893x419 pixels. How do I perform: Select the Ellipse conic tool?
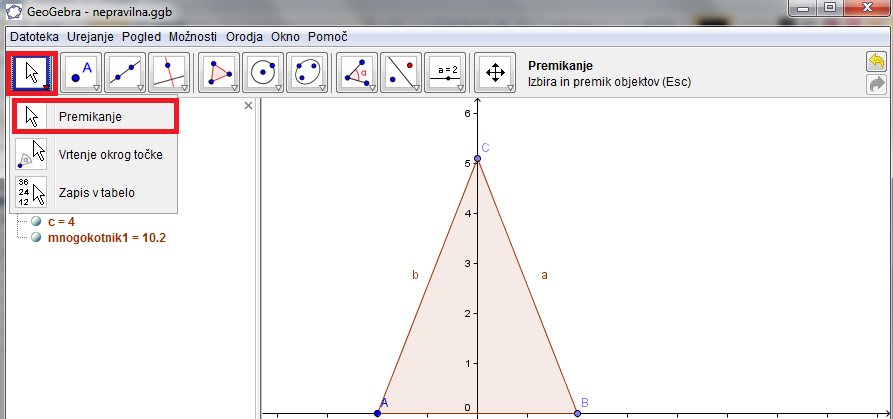click(306, 72)
